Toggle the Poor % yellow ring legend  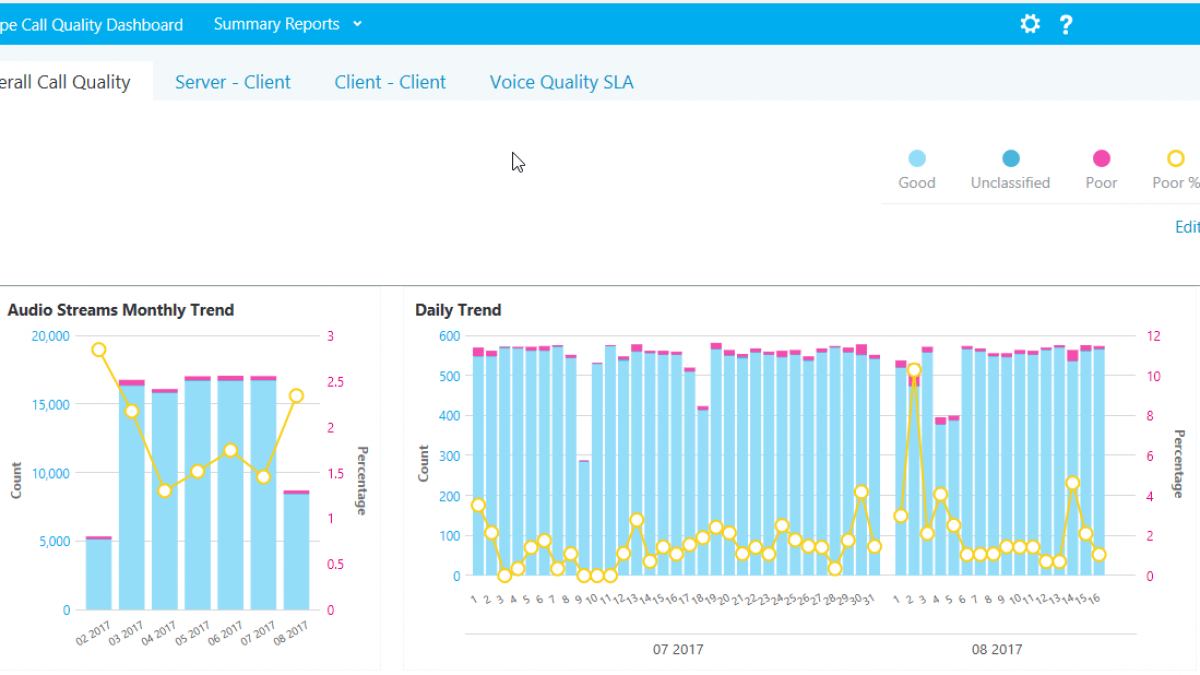[1176, 158]
